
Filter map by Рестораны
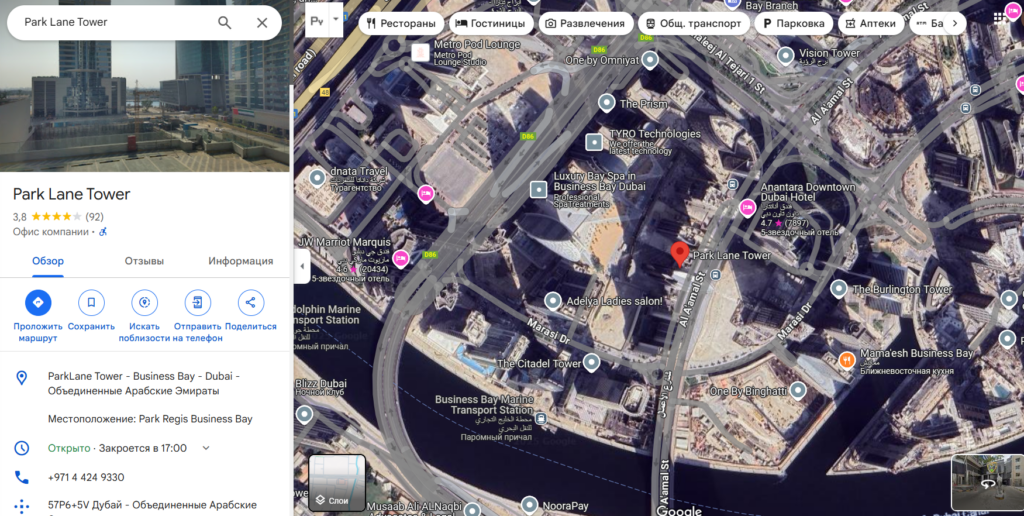point(401,23)
